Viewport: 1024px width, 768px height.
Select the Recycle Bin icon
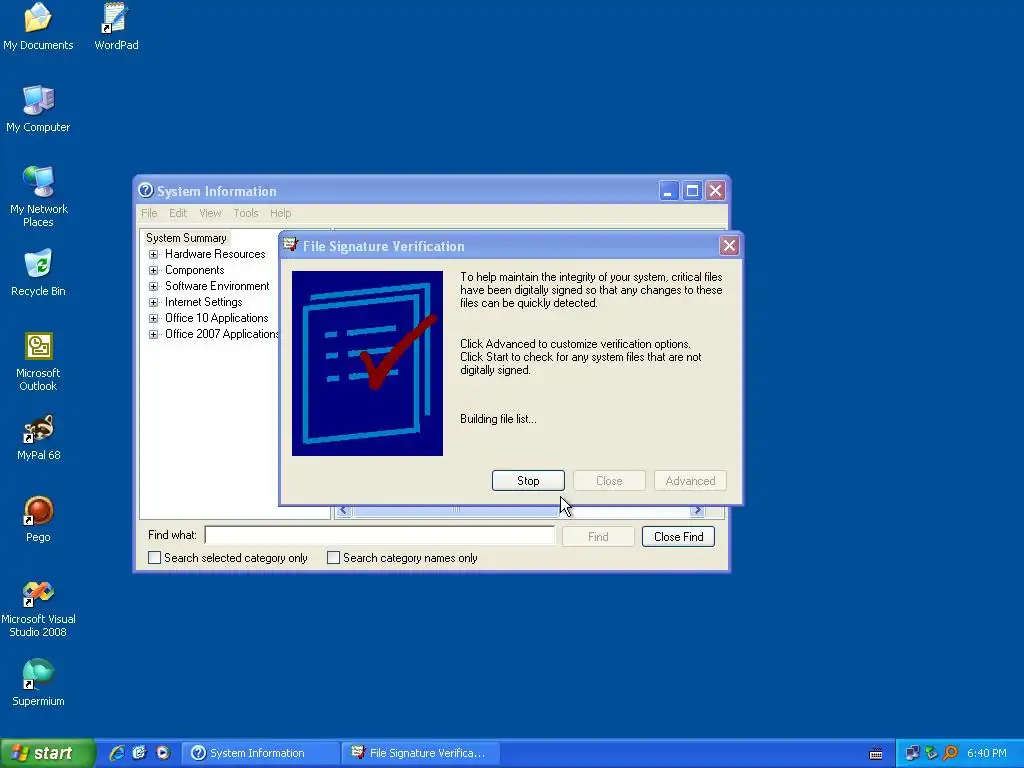pyautogui.click(x=38, y=272)
